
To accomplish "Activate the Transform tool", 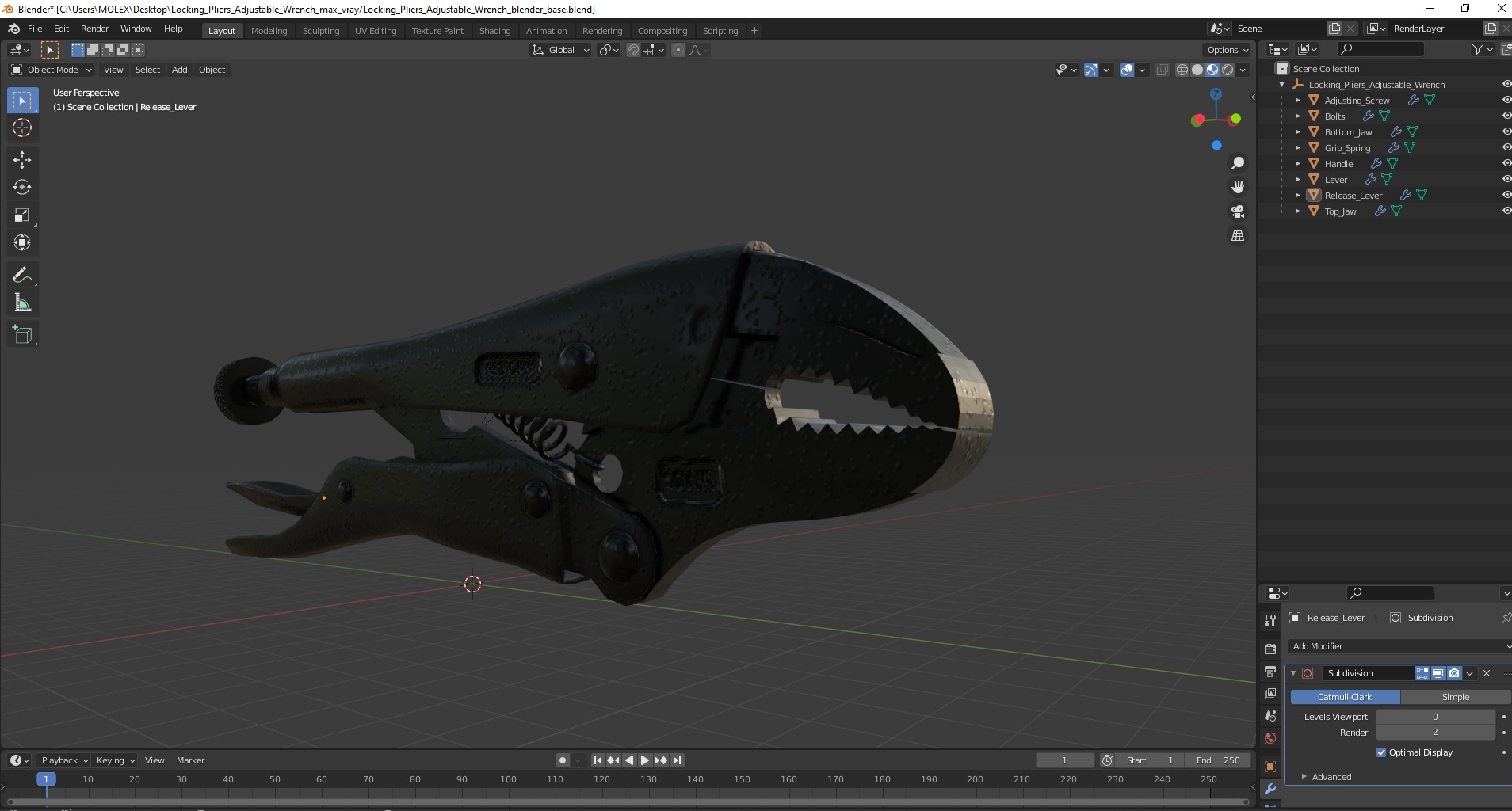I will [22, 243].
